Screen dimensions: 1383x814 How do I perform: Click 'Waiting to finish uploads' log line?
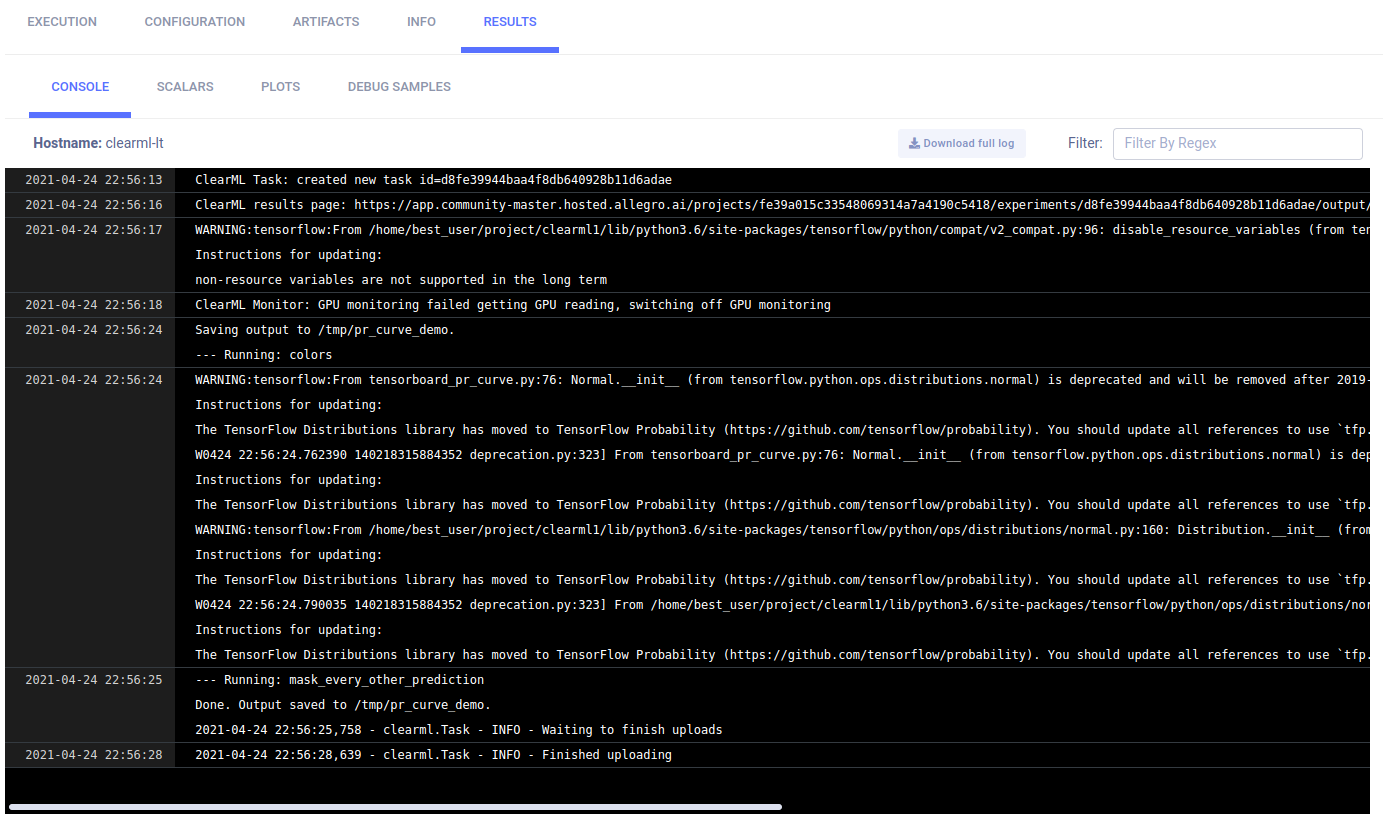[x=459, y=730]
